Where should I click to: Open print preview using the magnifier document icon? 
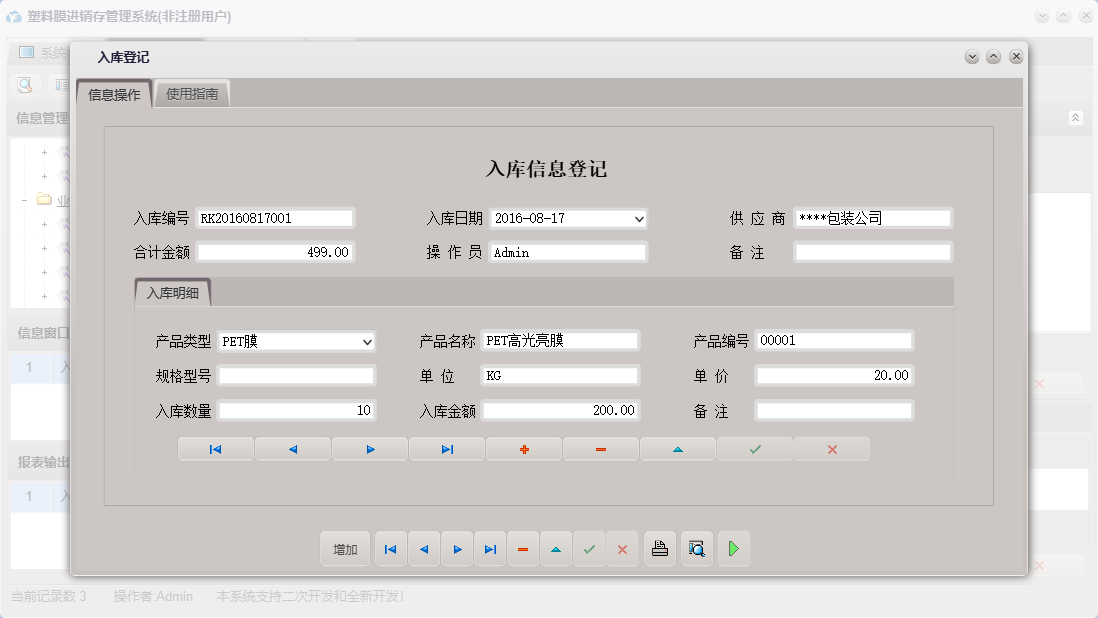[696, 548]
